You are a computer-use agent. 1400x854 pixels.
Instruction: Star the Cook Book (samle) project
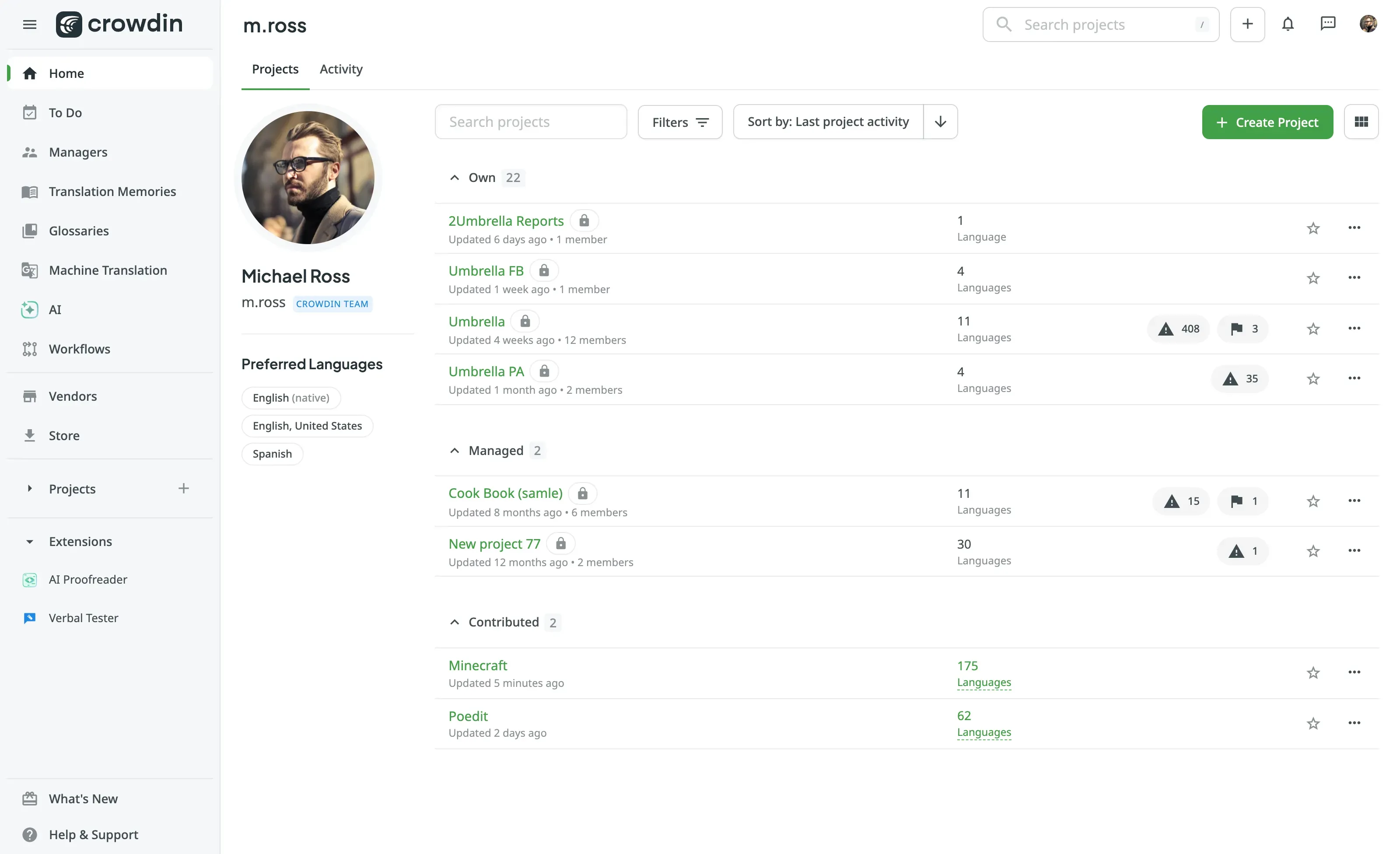[1313, 500]
